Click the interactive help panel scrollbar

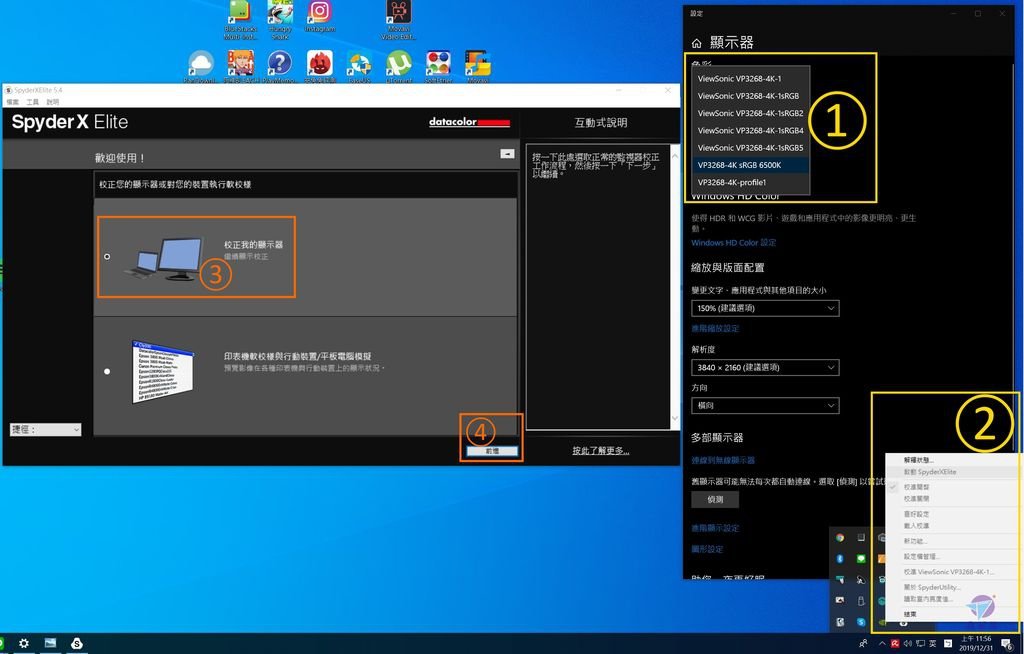(675, 287)
